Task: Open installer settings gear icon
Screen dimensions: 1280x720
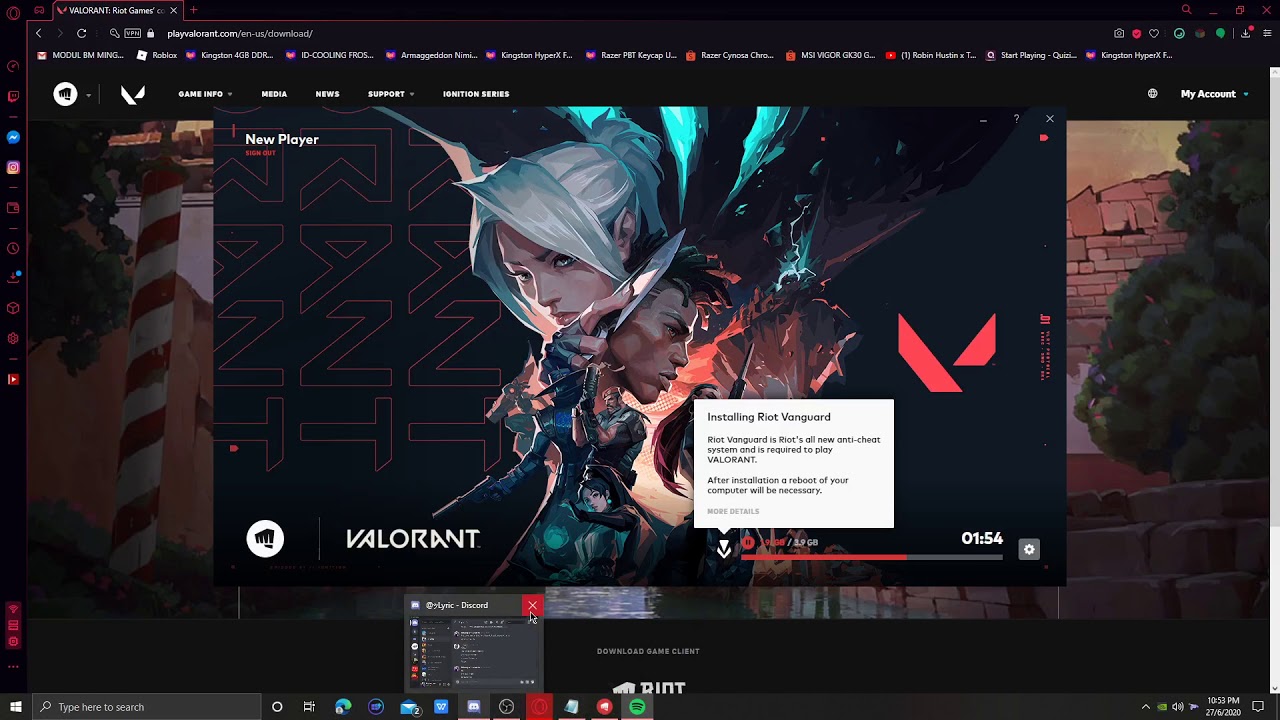Action: point(1029,549)
